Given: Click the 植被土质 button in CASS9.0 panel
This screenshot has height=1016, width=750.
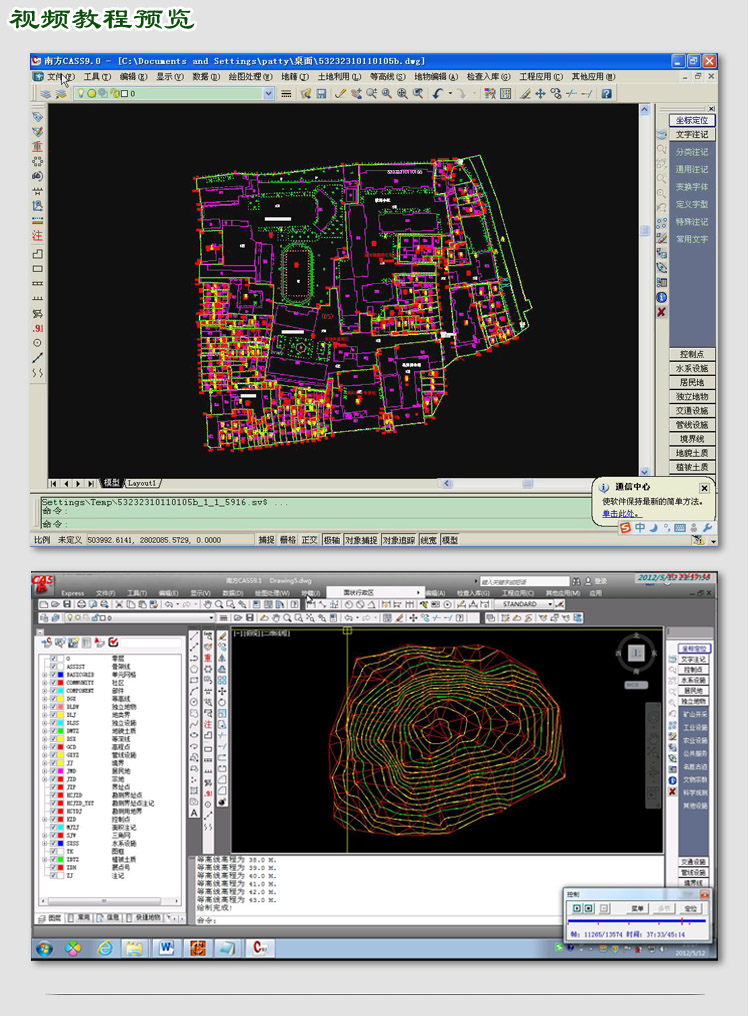Looking at the screenshot, I should point(692,467).
